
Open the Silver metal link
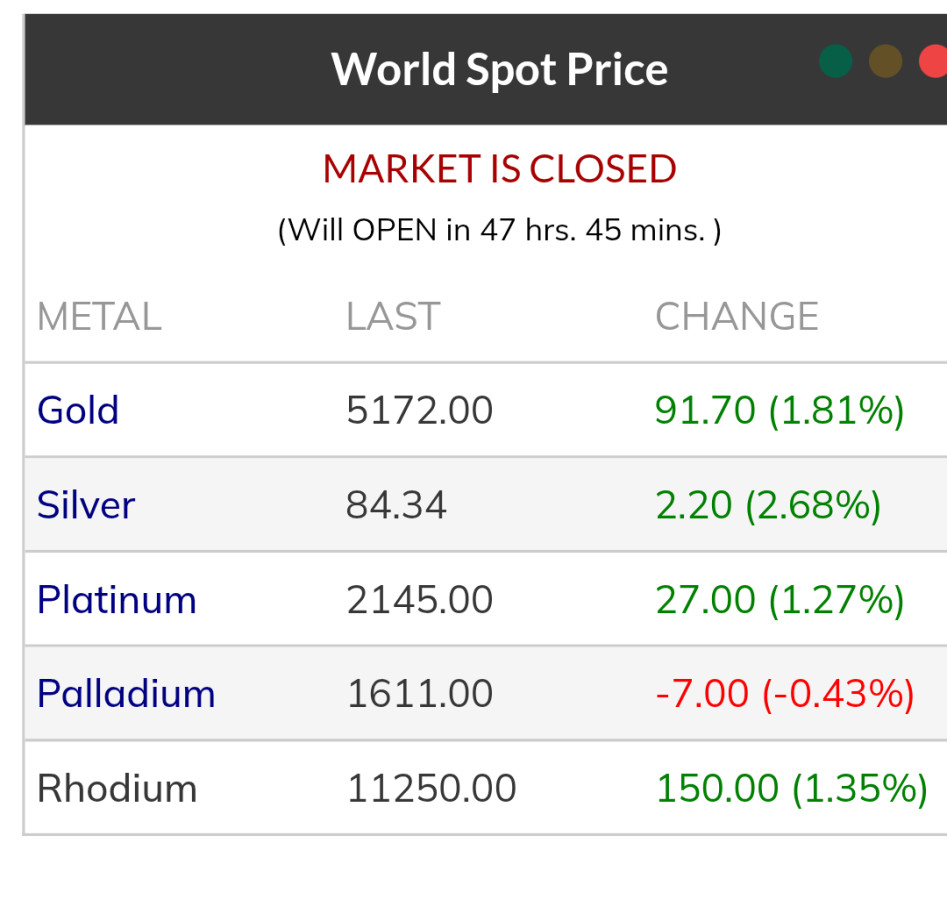pos(86,505)
